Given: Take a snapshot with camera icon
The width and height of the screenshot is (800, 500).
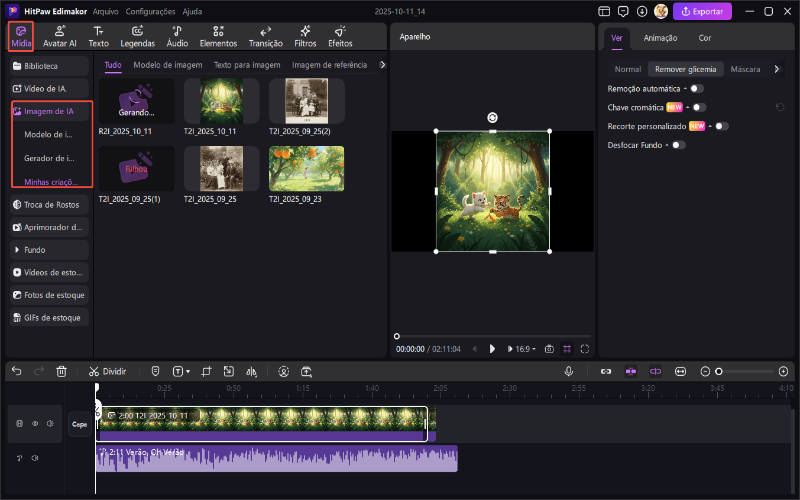Looking at the screenshot, I should (549, 349).
